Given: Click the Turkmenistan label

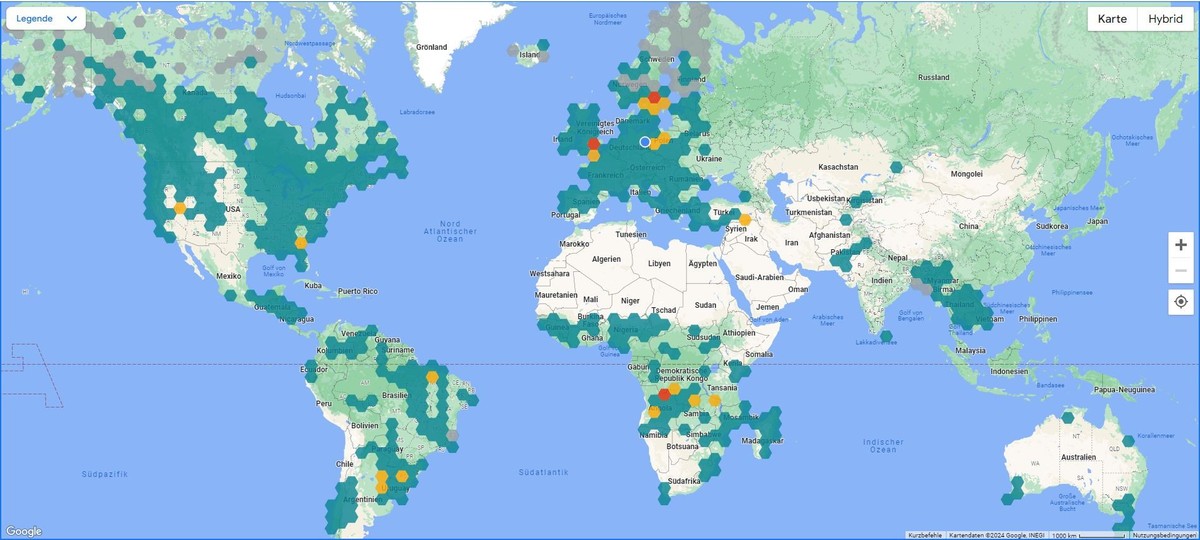Looking at the screenshot, I should tap(811, 212).
